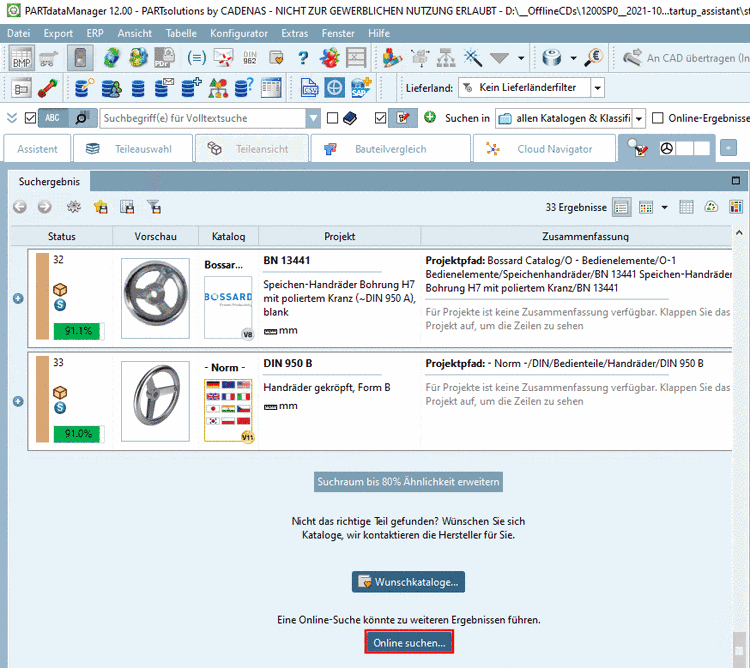Collapse the search bar using double chevron
This screenshot has width=750, height=668.
coord(12,118)
